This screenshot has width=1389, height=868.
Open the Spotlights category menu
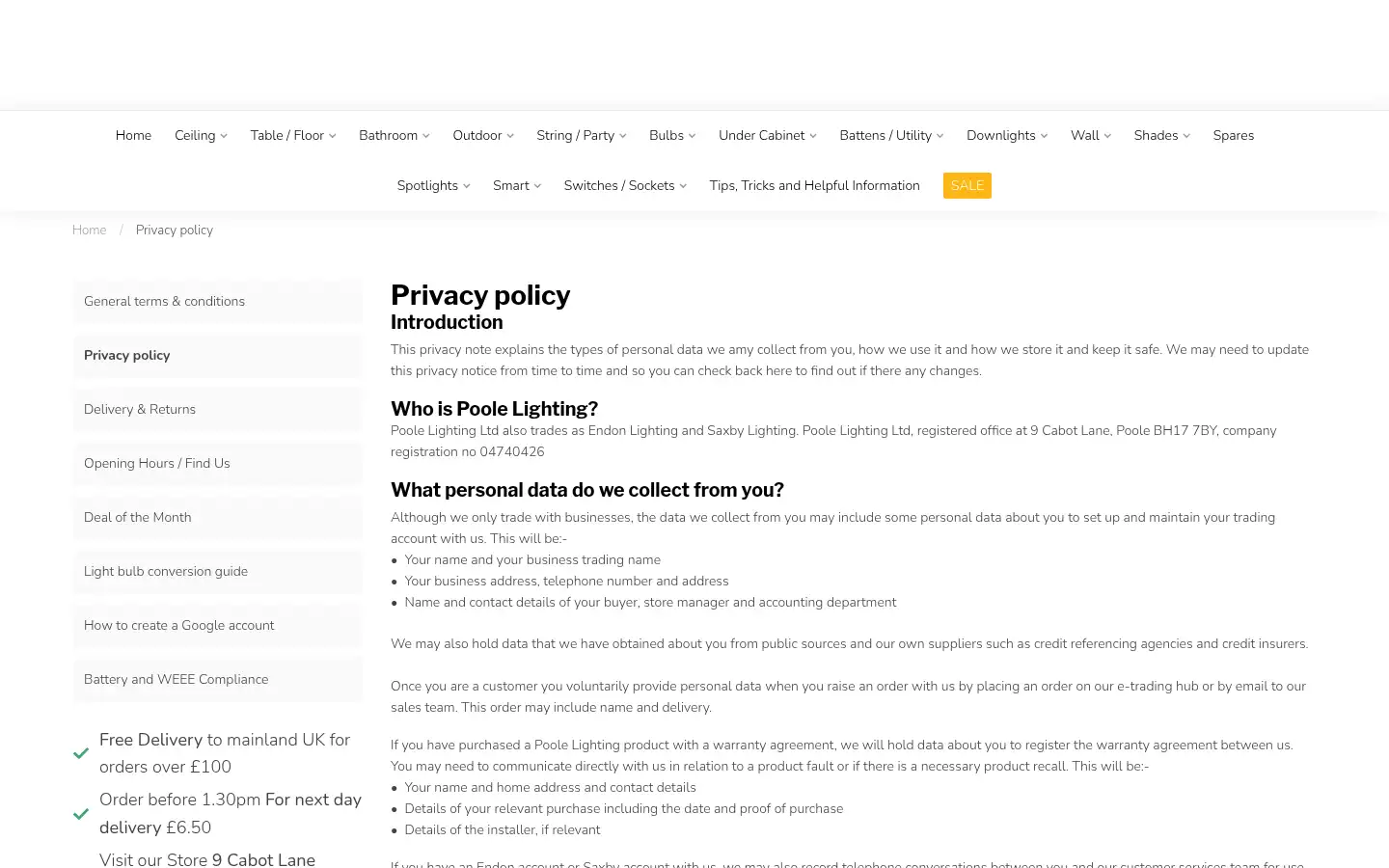coord(433,185)
